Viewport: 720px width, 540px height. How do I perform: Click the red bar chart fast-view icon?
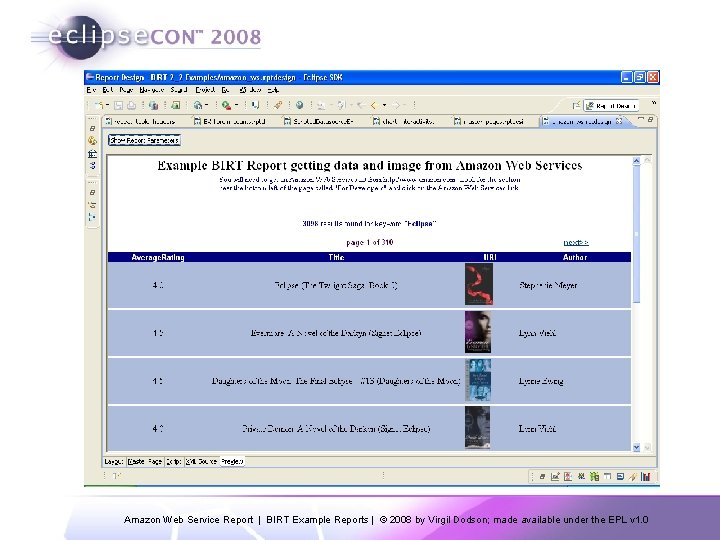click(646, 477)
